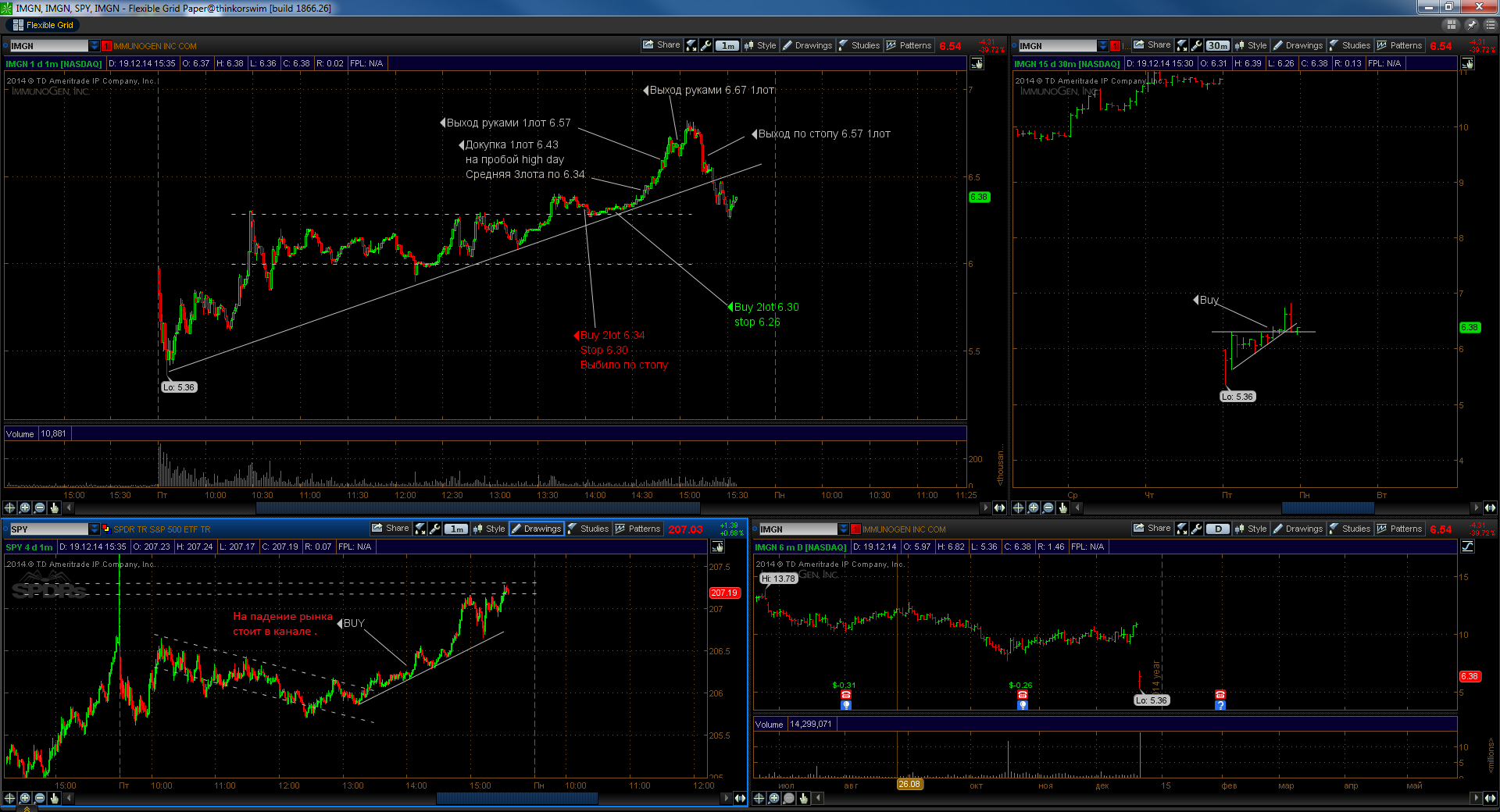The image size is (1500, 812).
Task: Open Style menu in top-right 30m chart
Action: [1251, 45]
